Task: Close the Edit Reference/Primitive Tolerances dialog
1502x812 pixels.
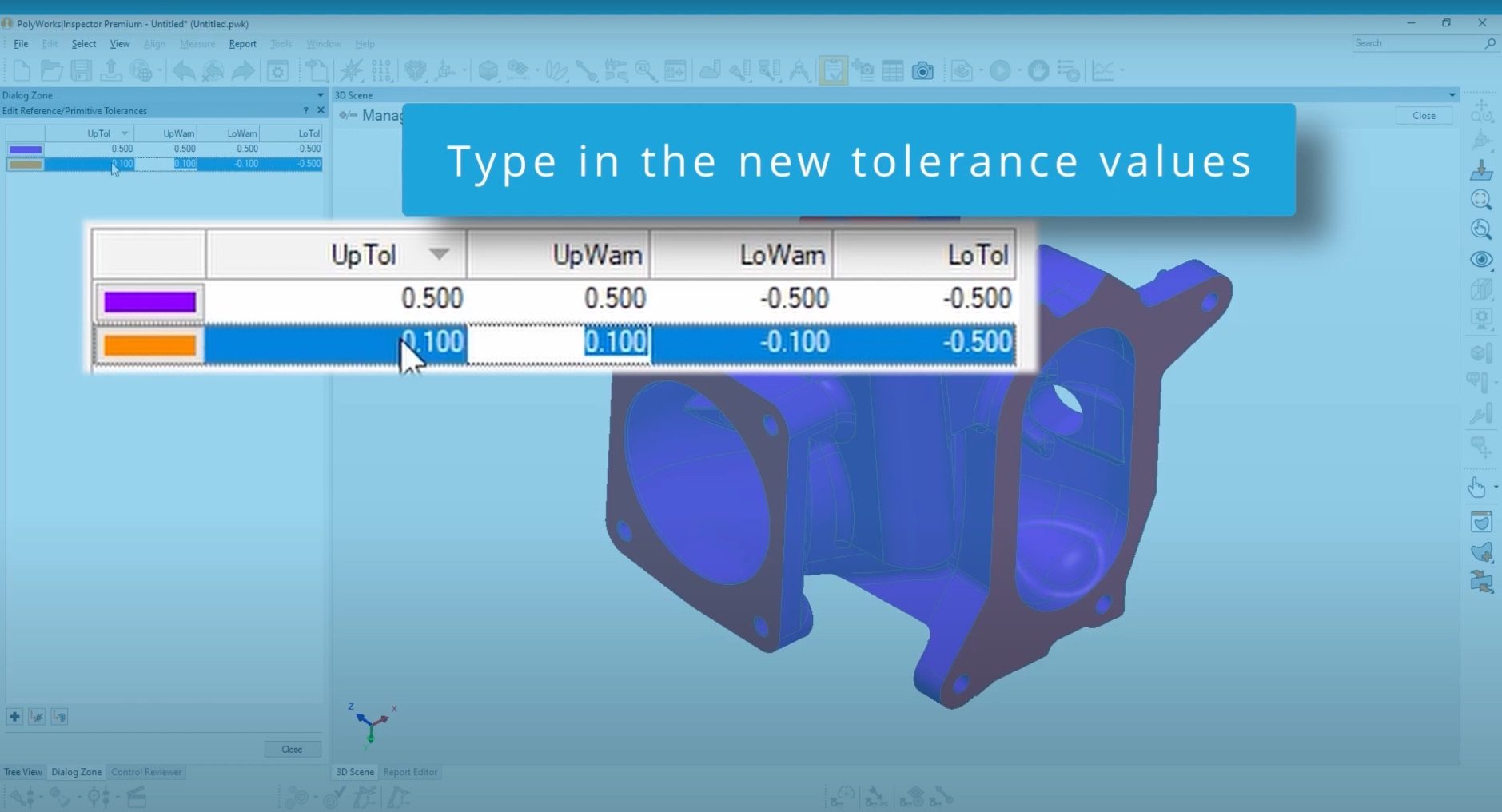Action: pyautogui.click(x=320, y=110)
